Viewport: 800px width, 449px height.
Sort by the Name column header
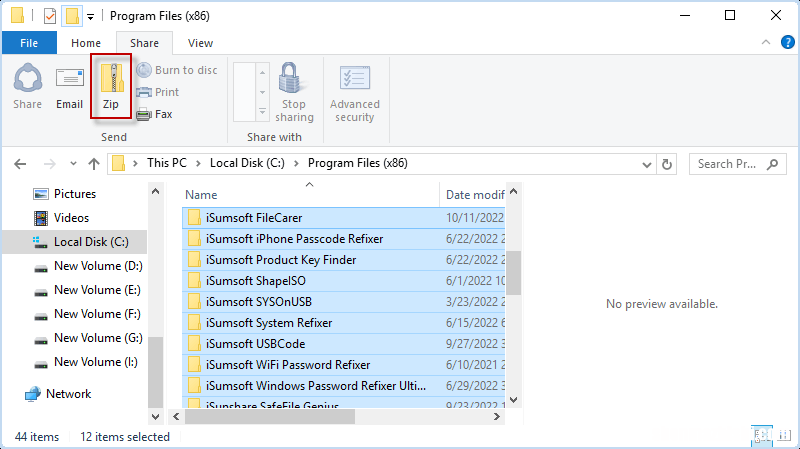(x=200, y=195)
